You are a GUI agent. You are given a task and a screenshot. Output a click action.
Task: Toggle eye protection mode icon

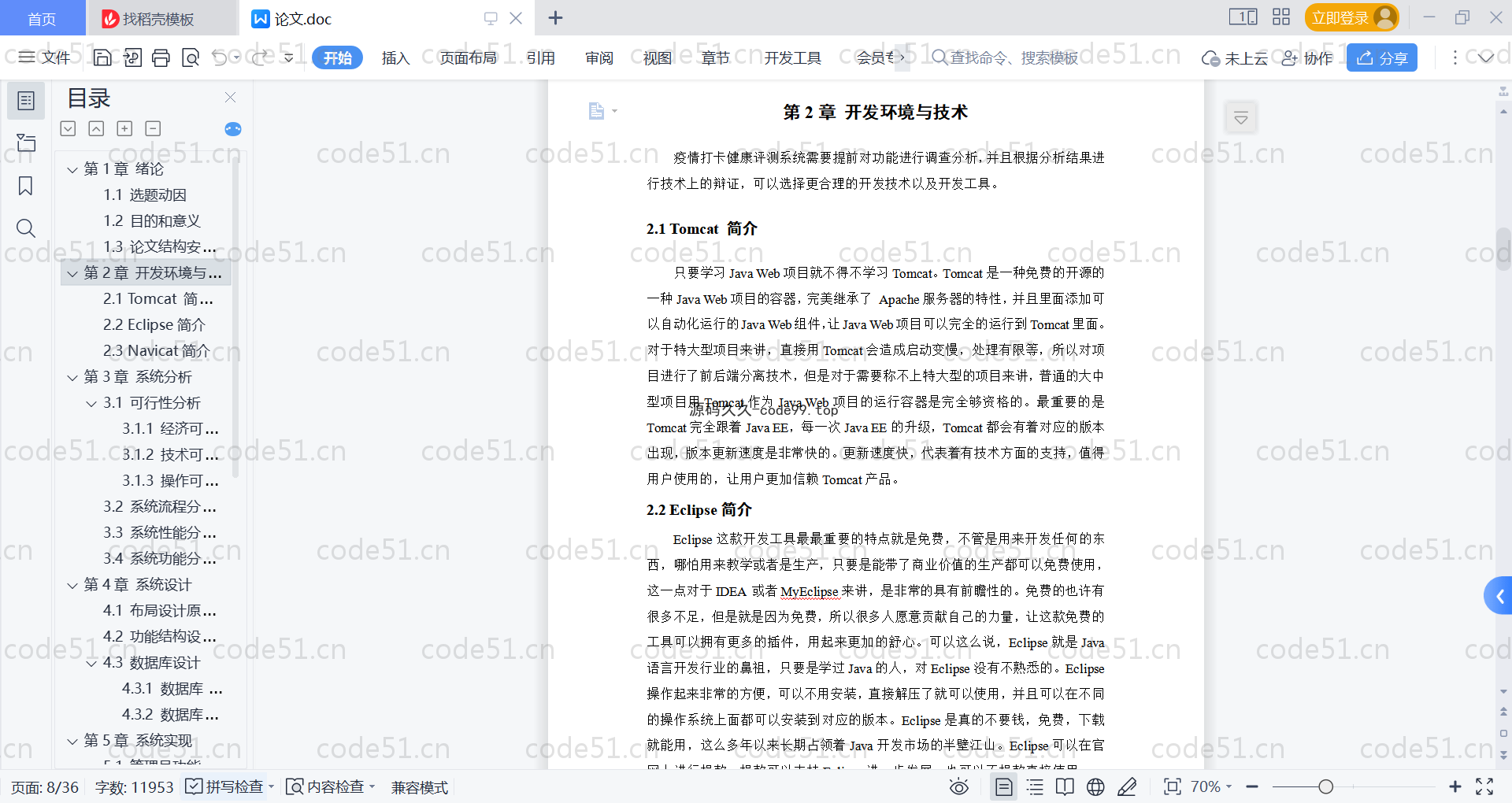coord(959,786)
